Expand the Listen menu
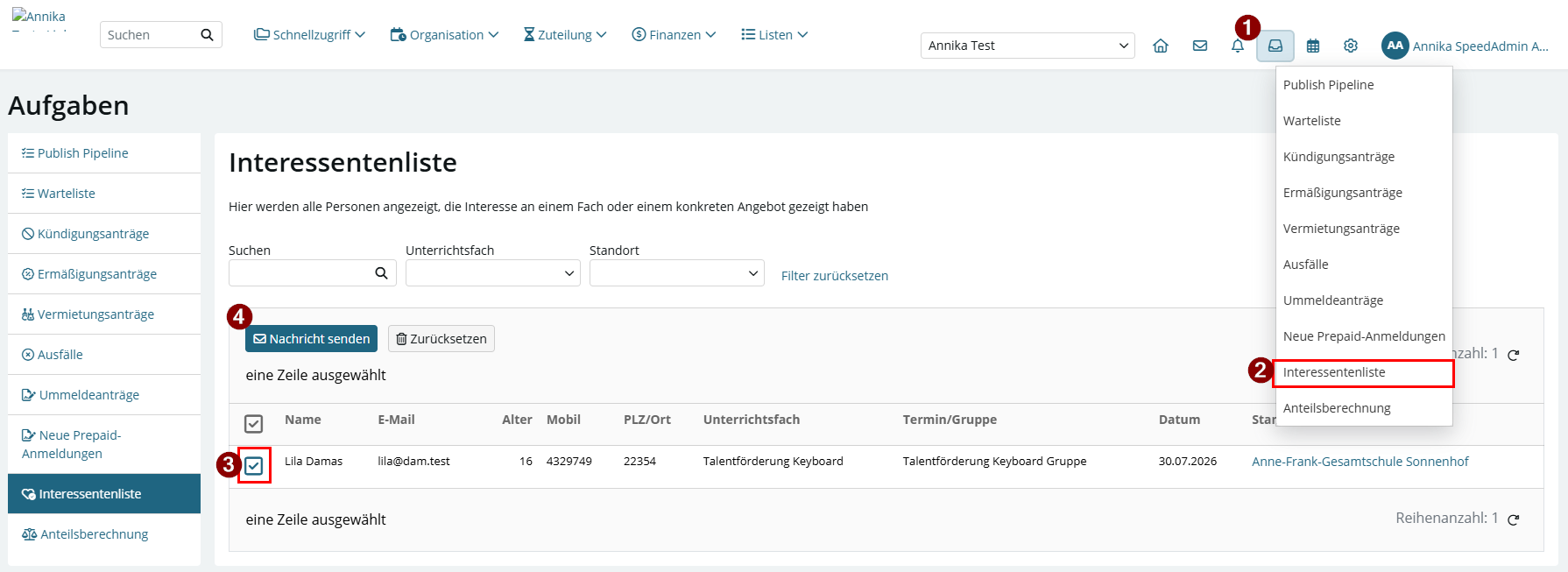Image resolution: width=1568 pixels, height=572 pixels. click(x=774, y=35)
